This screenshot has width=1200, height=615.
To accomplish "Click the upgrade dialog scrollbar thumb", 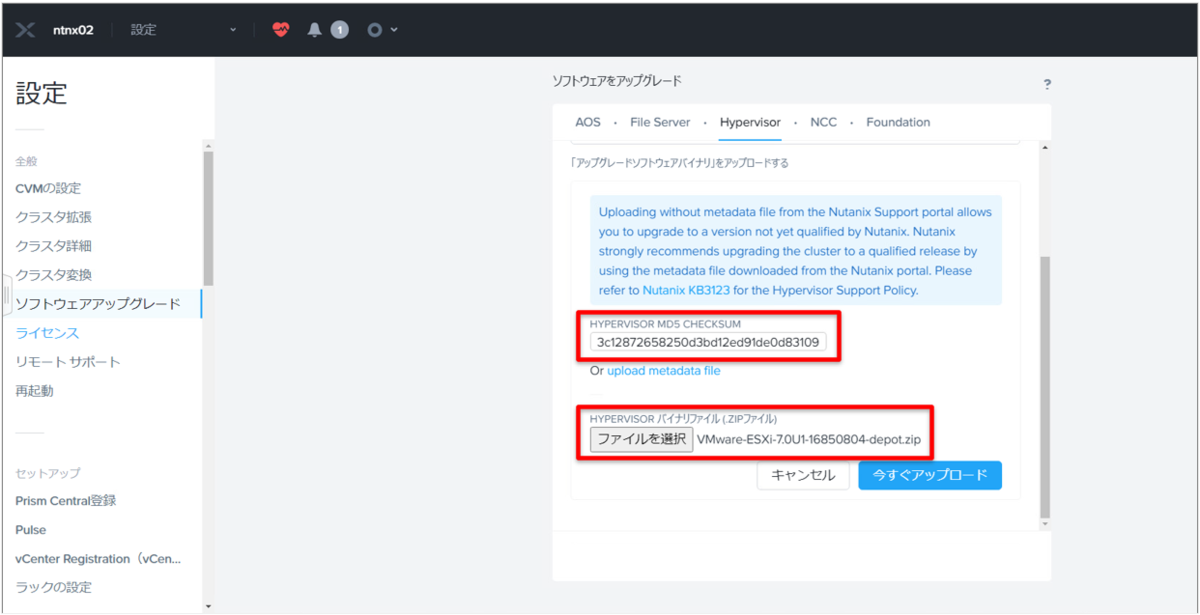I will pos(1046,385).
